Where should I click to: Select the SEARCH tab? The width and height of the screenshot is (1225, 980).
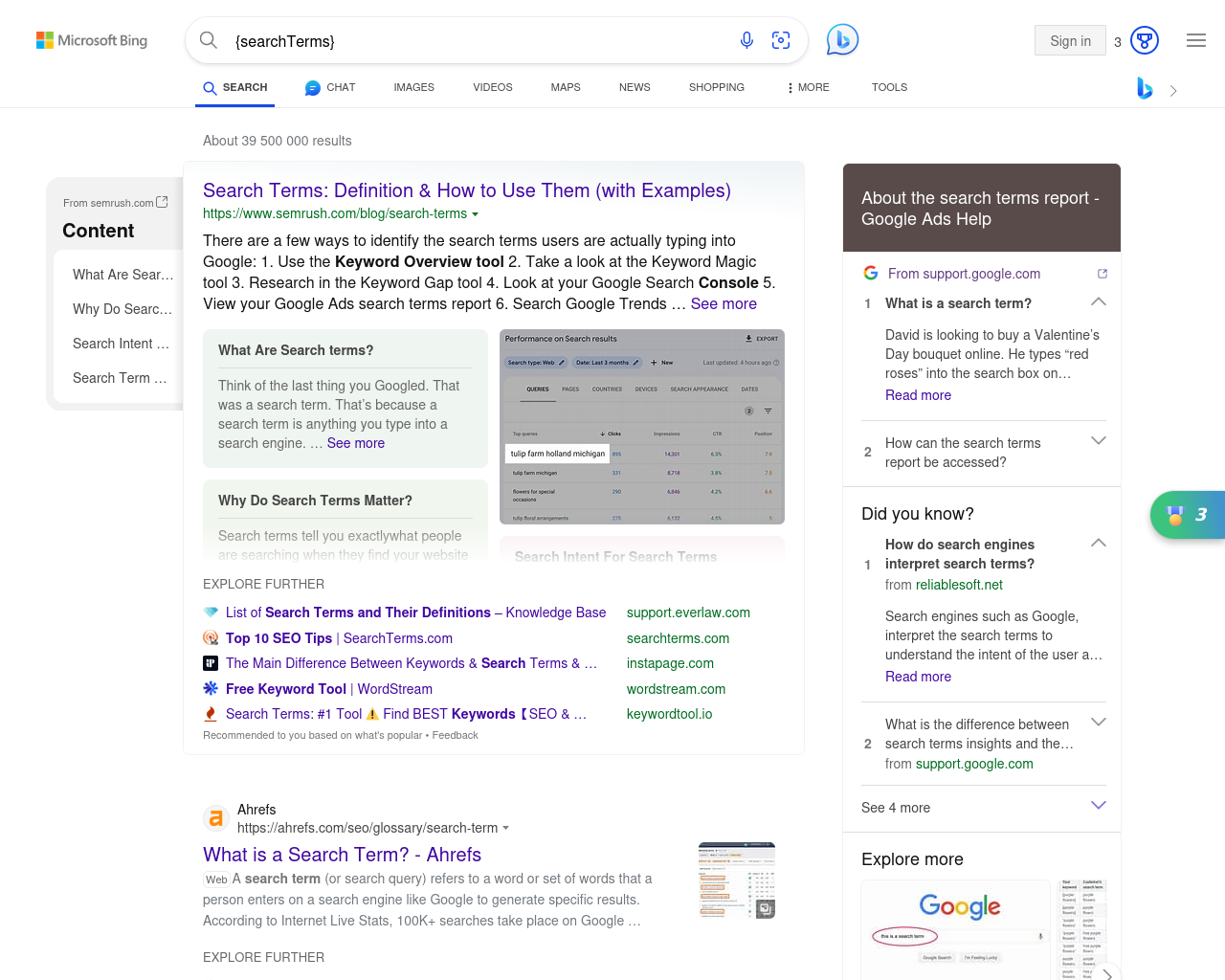(x=235, y=87)
